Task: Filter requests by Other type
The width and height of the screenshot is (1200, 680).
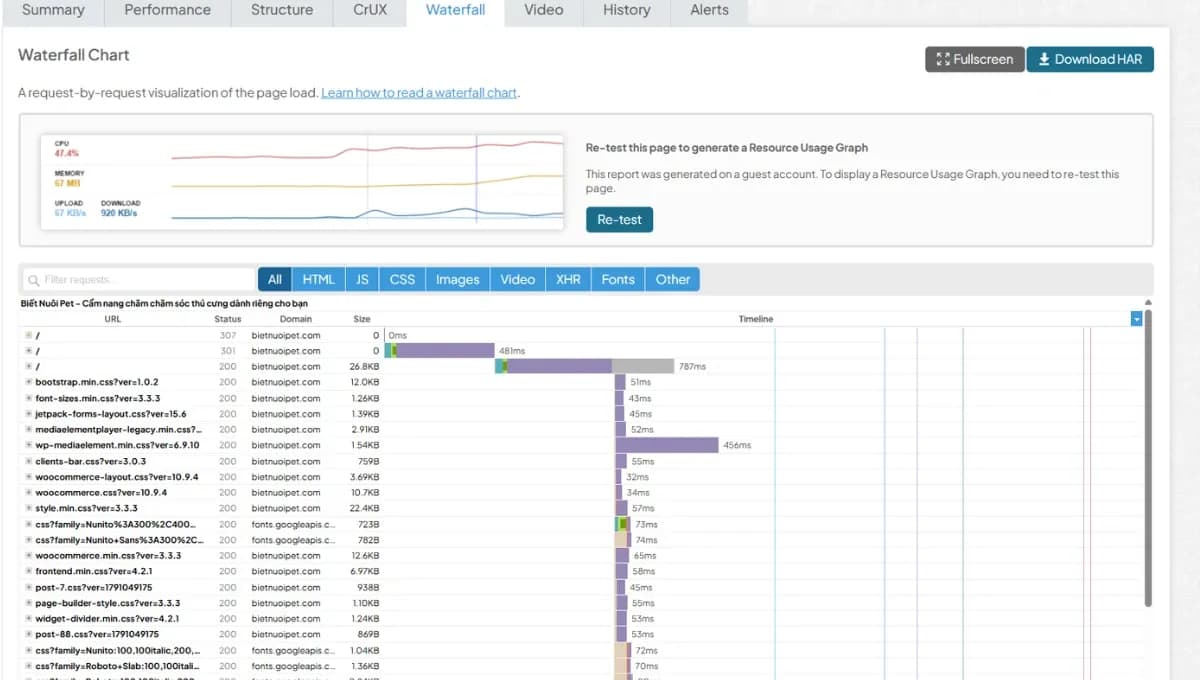Action: pyautogui.click(x=673, y=280)
